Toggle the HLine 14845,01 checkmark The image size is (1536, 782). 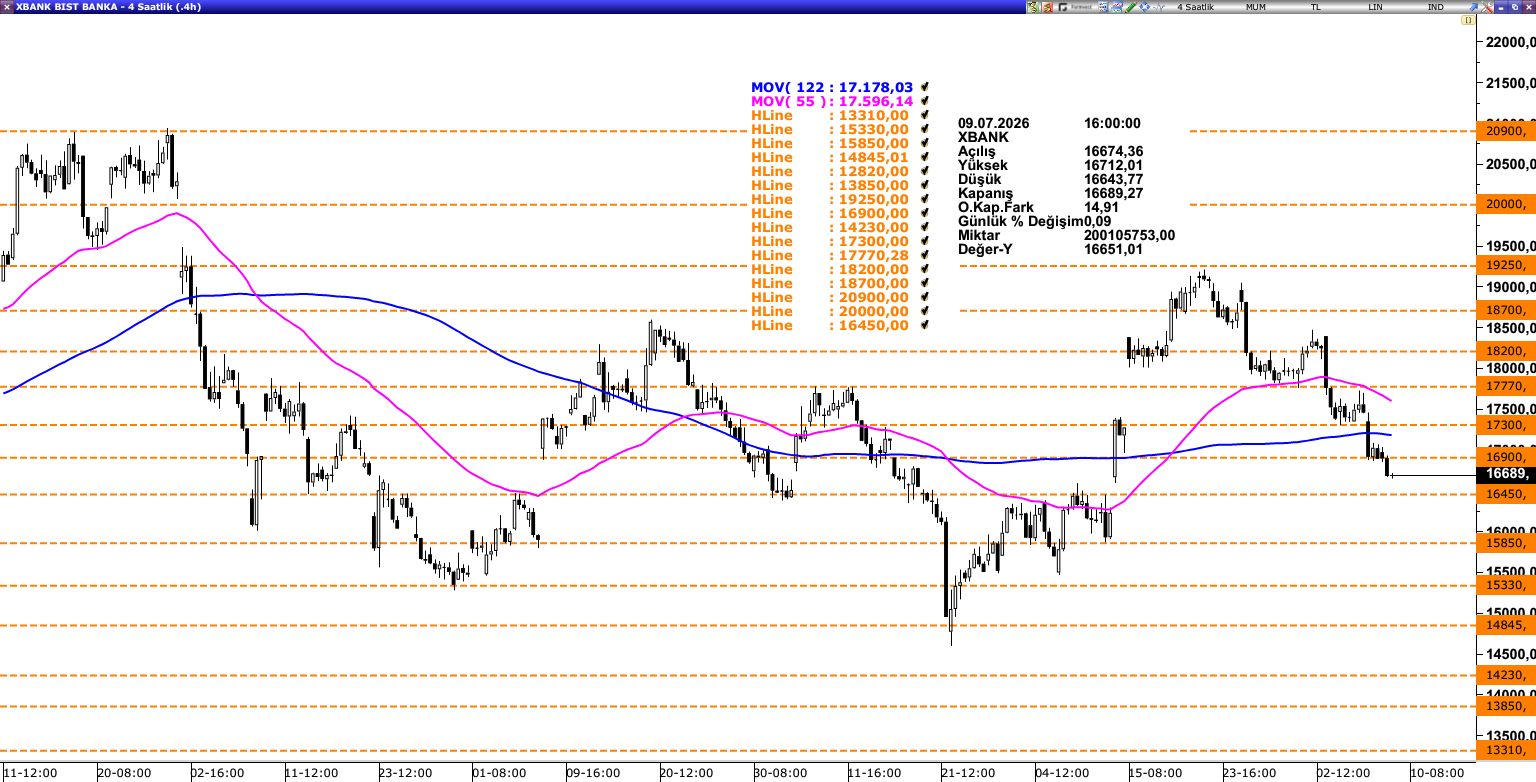click(x=925, y=157)
